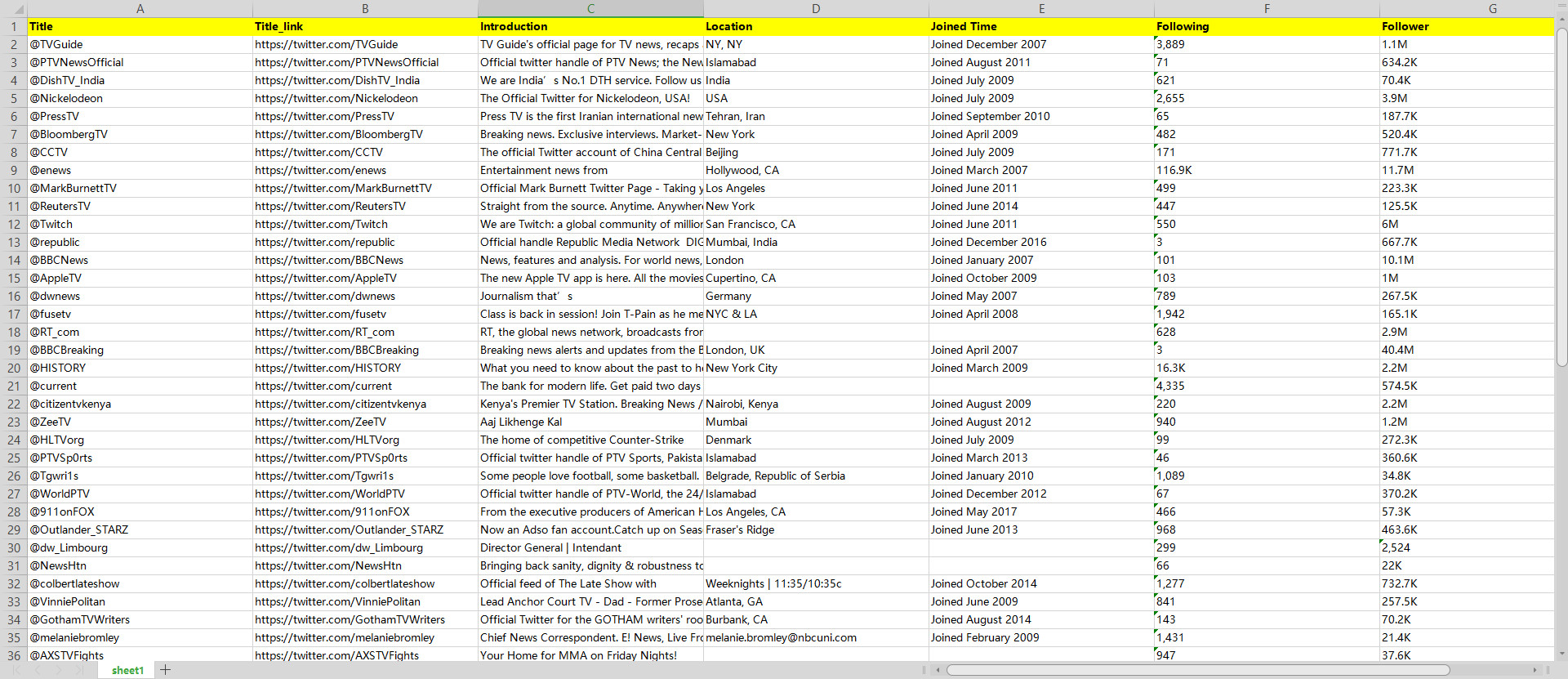The height and width of the screenshot is (679, 1568).
Task: Select row 1 header
Action: click(x=13, y=26)
